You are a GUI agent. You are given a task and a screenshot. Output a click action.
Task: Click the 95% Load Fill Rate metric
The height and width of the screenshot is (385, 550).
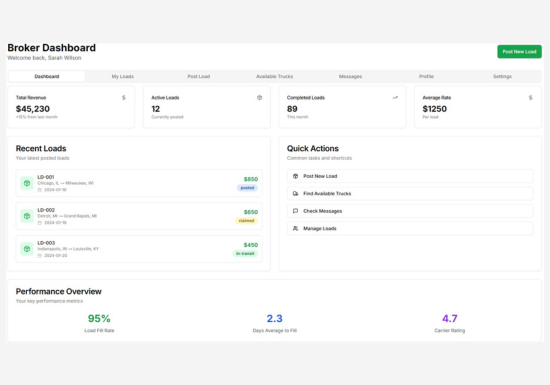tap(99, 318)
